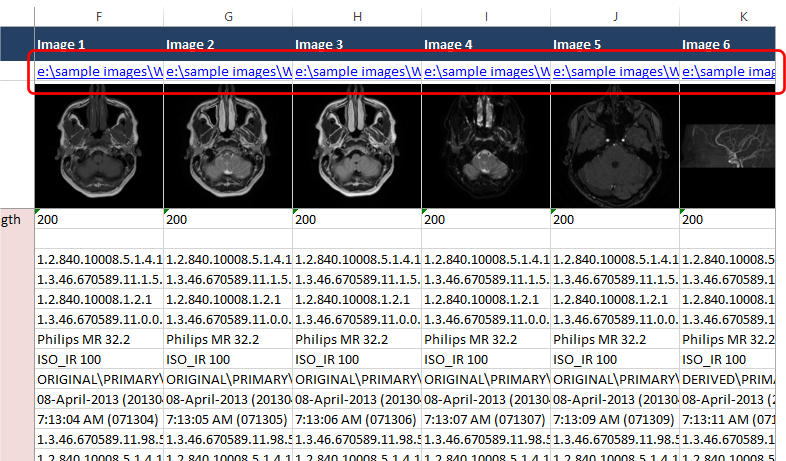Click the cell showing 7:13:04 AM (071304)
This screenshot has height=461, width=786.
point(98,420)
